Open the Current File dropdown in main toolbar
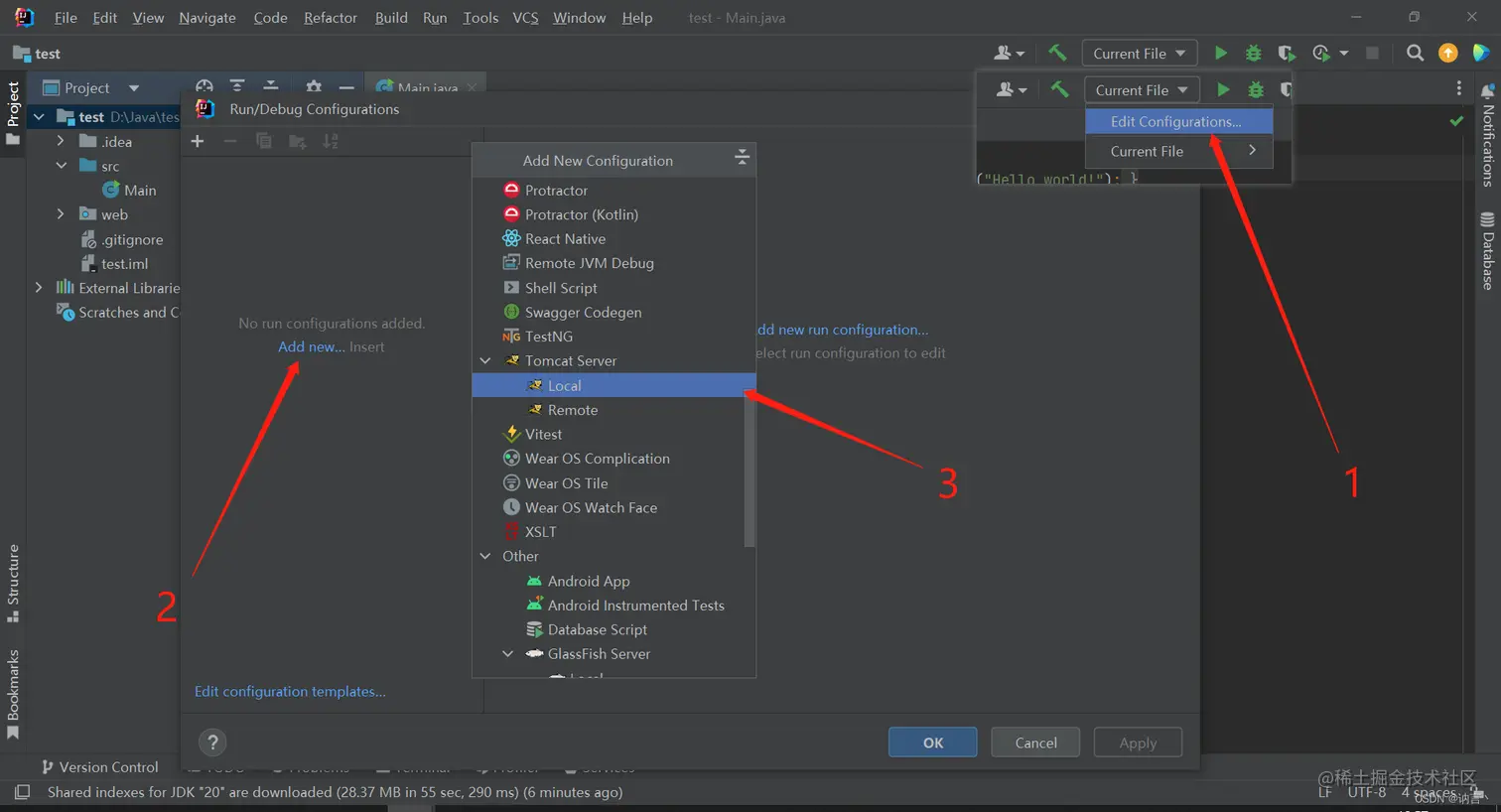1501x812 pixels. [1139, 54]
